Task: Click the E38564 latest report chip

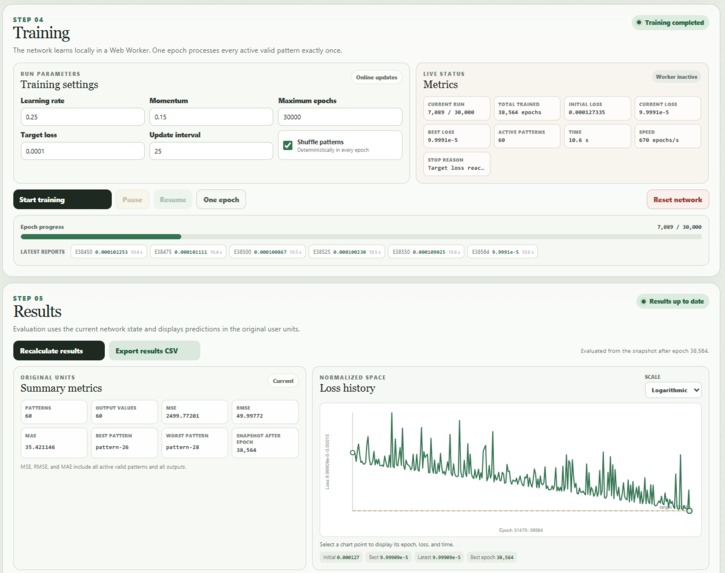Action: tap(502, 252)
